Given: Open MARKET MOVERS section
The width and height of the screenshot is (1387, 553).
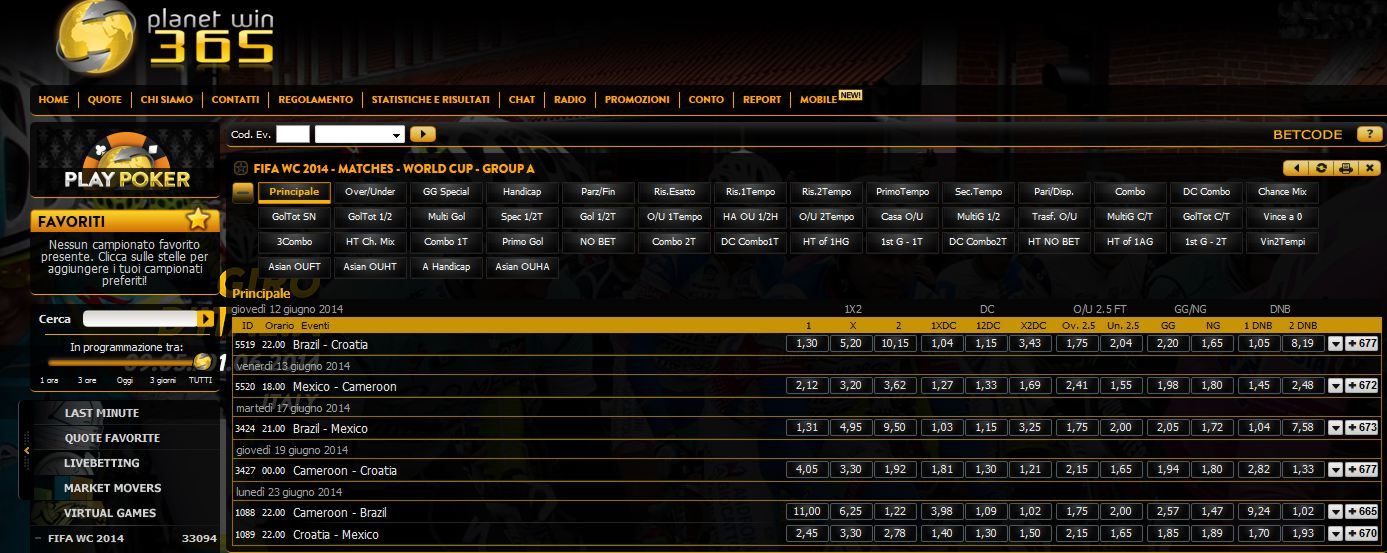Looking at the screenshot, I should click(x=112, y=488).
